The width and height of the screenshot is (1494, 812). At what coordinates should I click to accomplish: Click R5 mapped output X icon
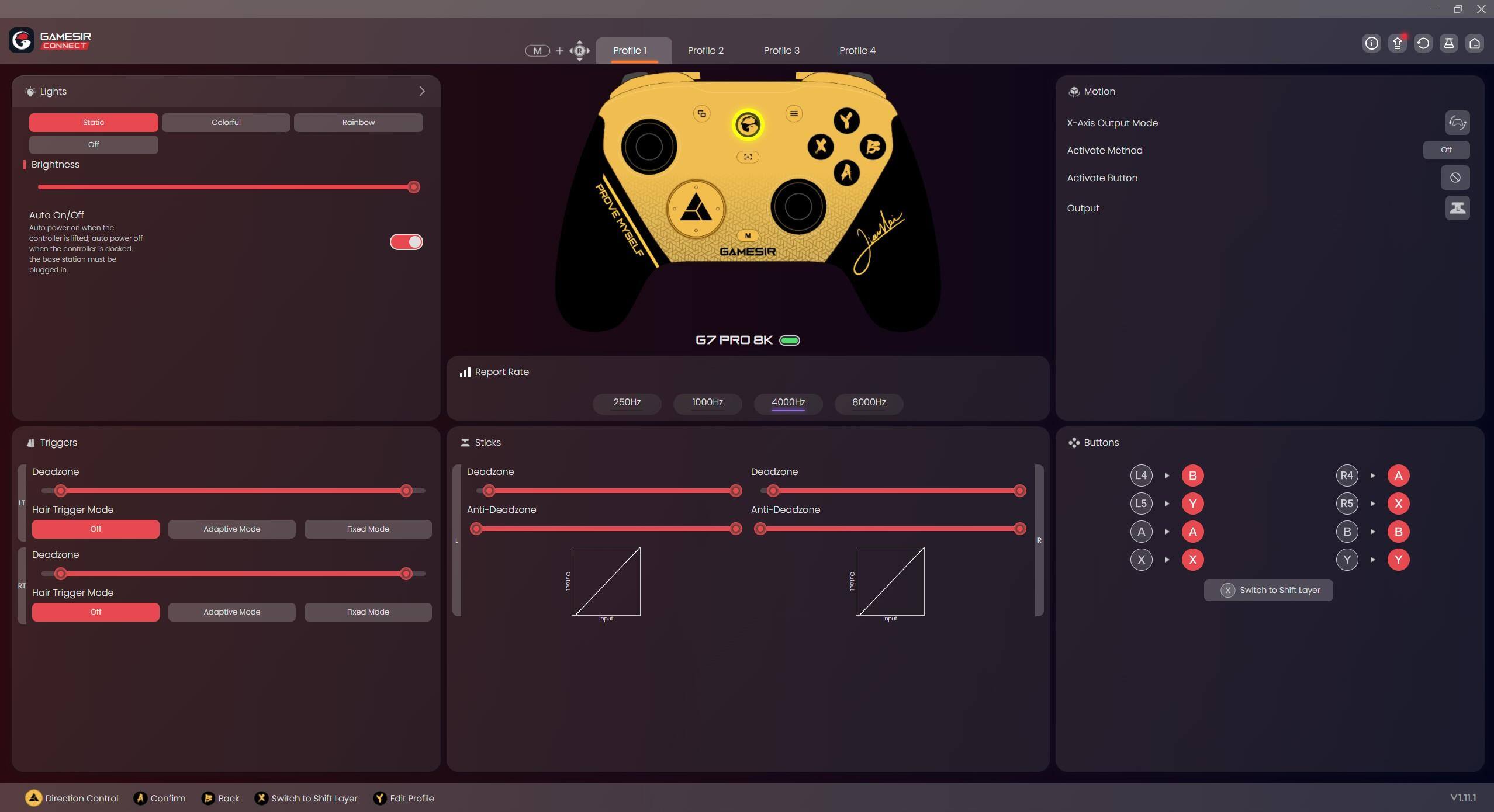tap(1398, 504)
